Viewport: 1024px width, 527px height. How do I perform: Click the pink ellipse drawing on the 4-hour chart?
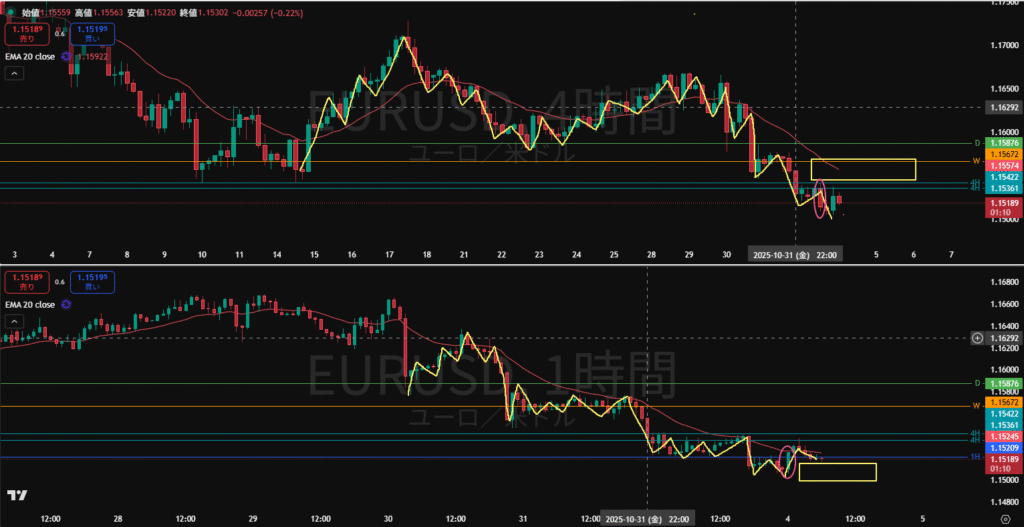tap(821, 198)
